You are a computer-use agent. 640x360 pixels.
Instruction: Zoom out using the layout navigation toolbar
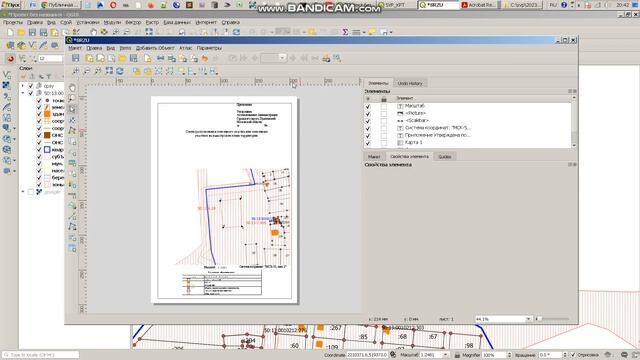87,71
